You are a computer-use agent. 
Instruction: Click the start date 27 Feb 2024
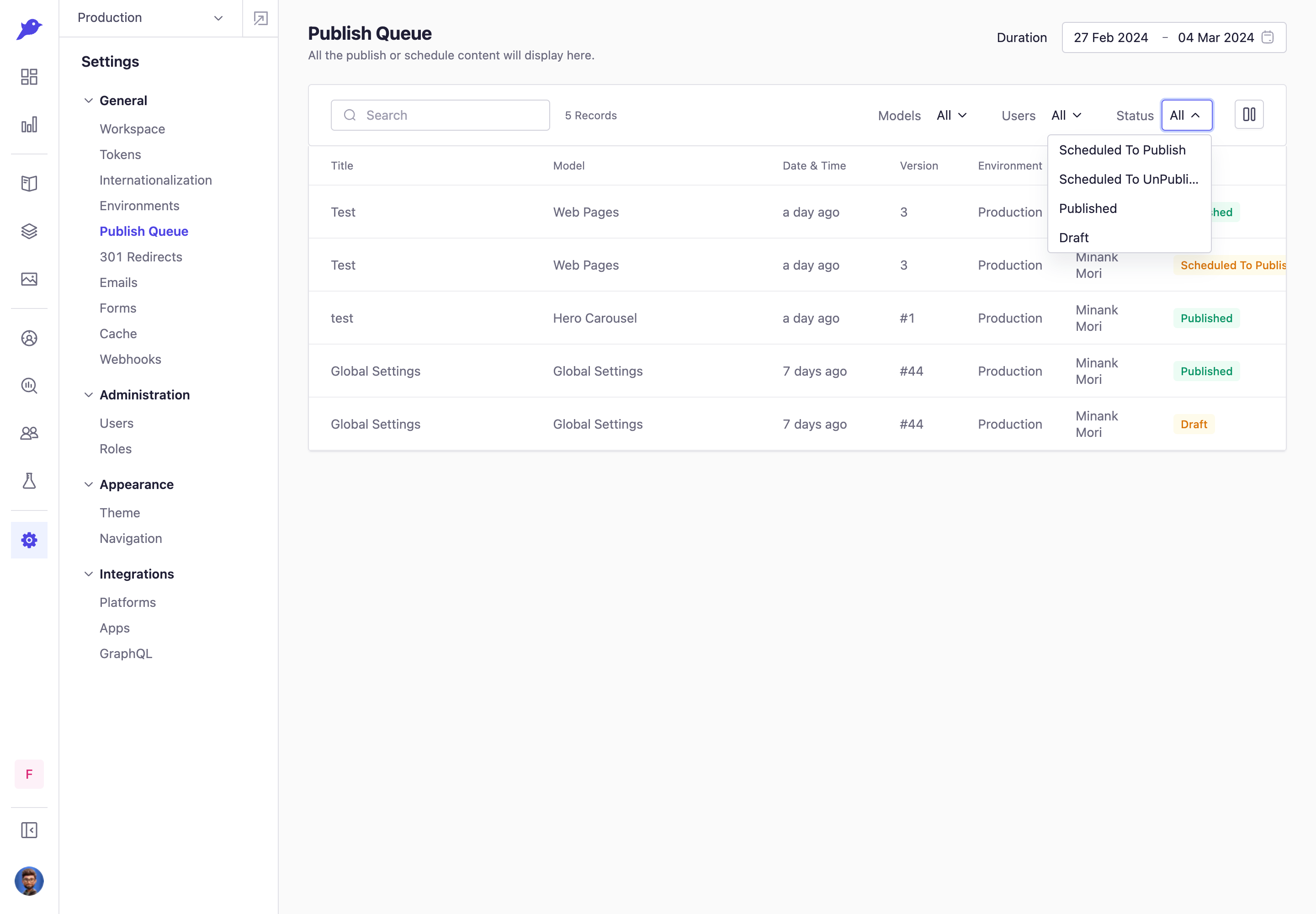coord(1110,37)
